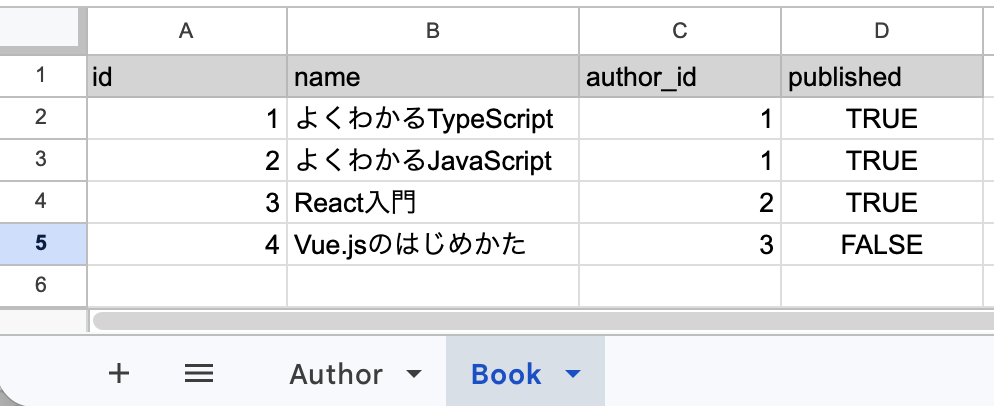Viewport: 994px width, 406px height.
Task: Select author_id cell in the JavaScript row
Action: [680, 160]
